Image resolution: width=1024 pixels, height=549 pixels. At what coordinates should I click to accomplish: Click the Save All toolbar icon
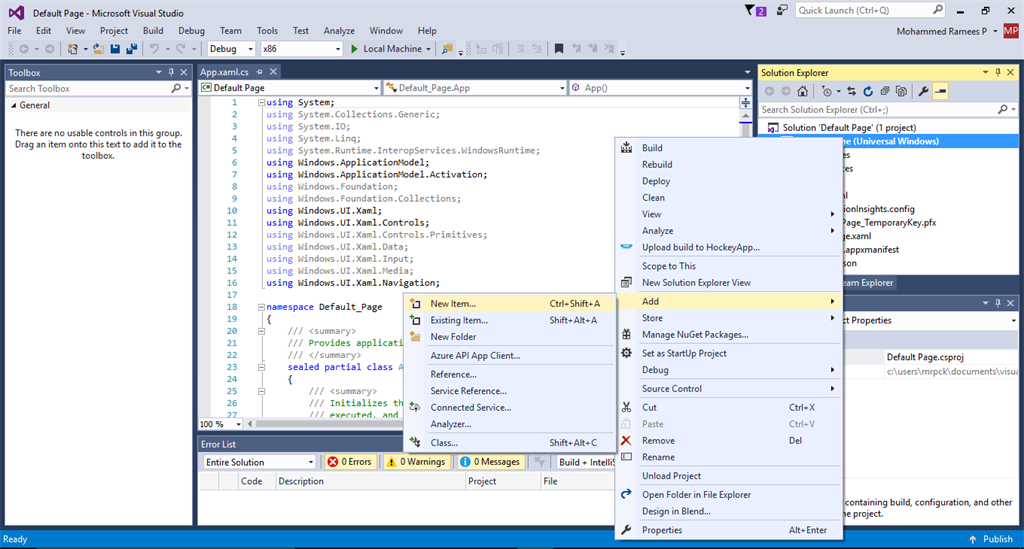131,49
